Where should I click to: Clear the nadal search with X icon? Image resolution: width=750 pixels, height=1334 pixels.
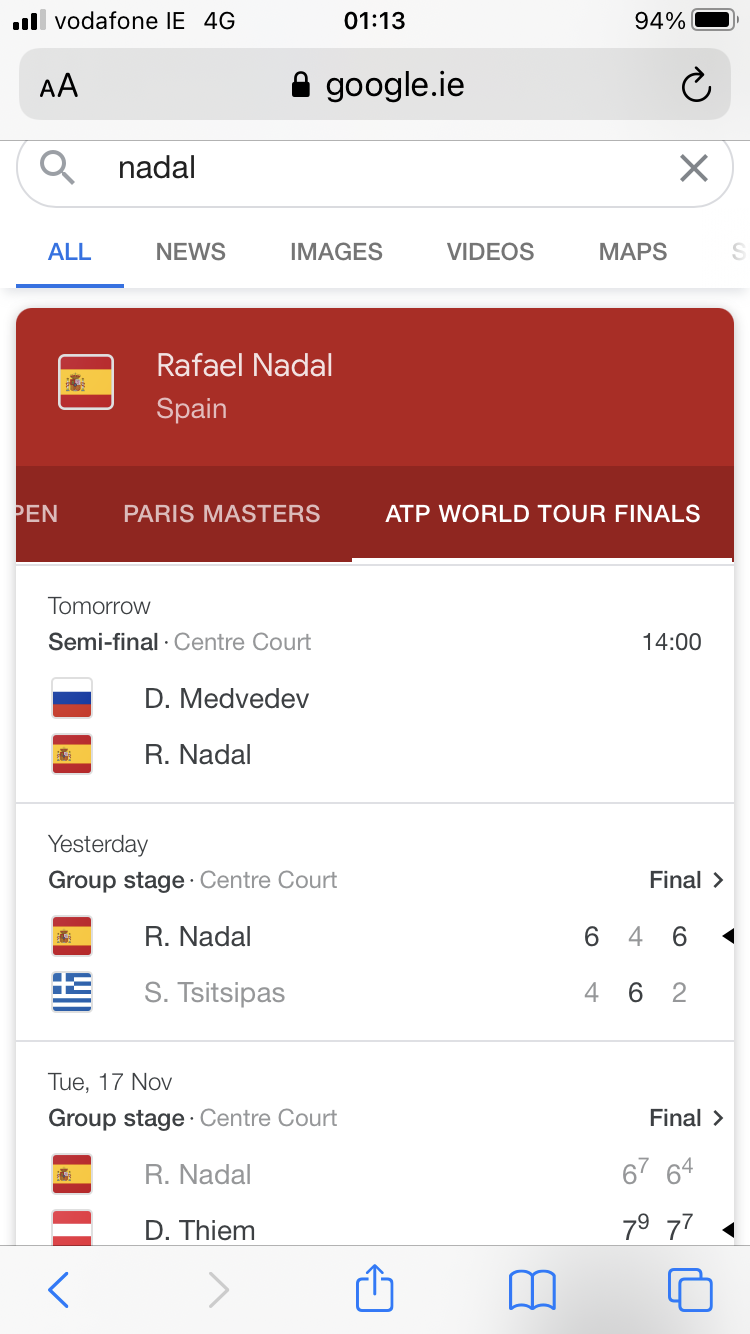click(694, 168)
